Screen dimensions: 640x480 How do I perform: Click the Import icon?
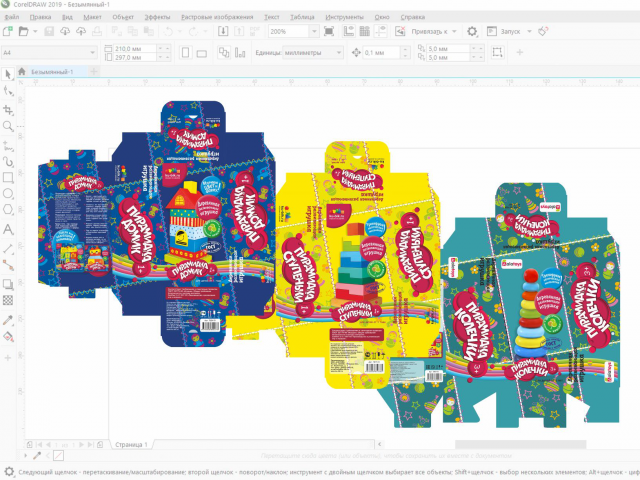click(x=223, y=31)
